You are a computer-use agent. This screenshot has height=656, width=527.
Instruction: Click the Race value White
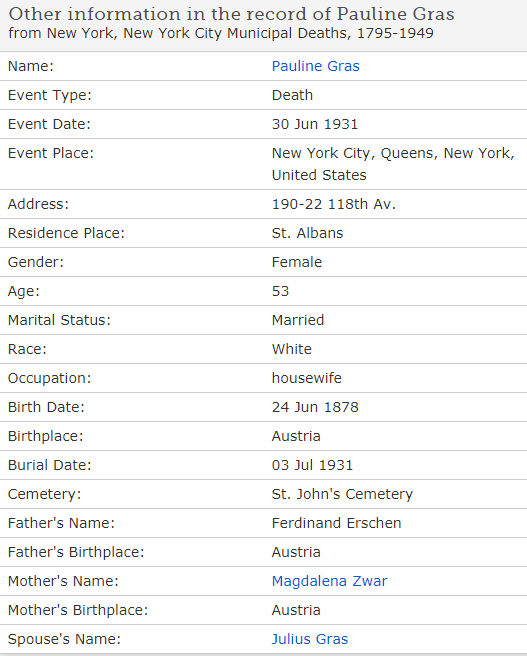(292, 349)
